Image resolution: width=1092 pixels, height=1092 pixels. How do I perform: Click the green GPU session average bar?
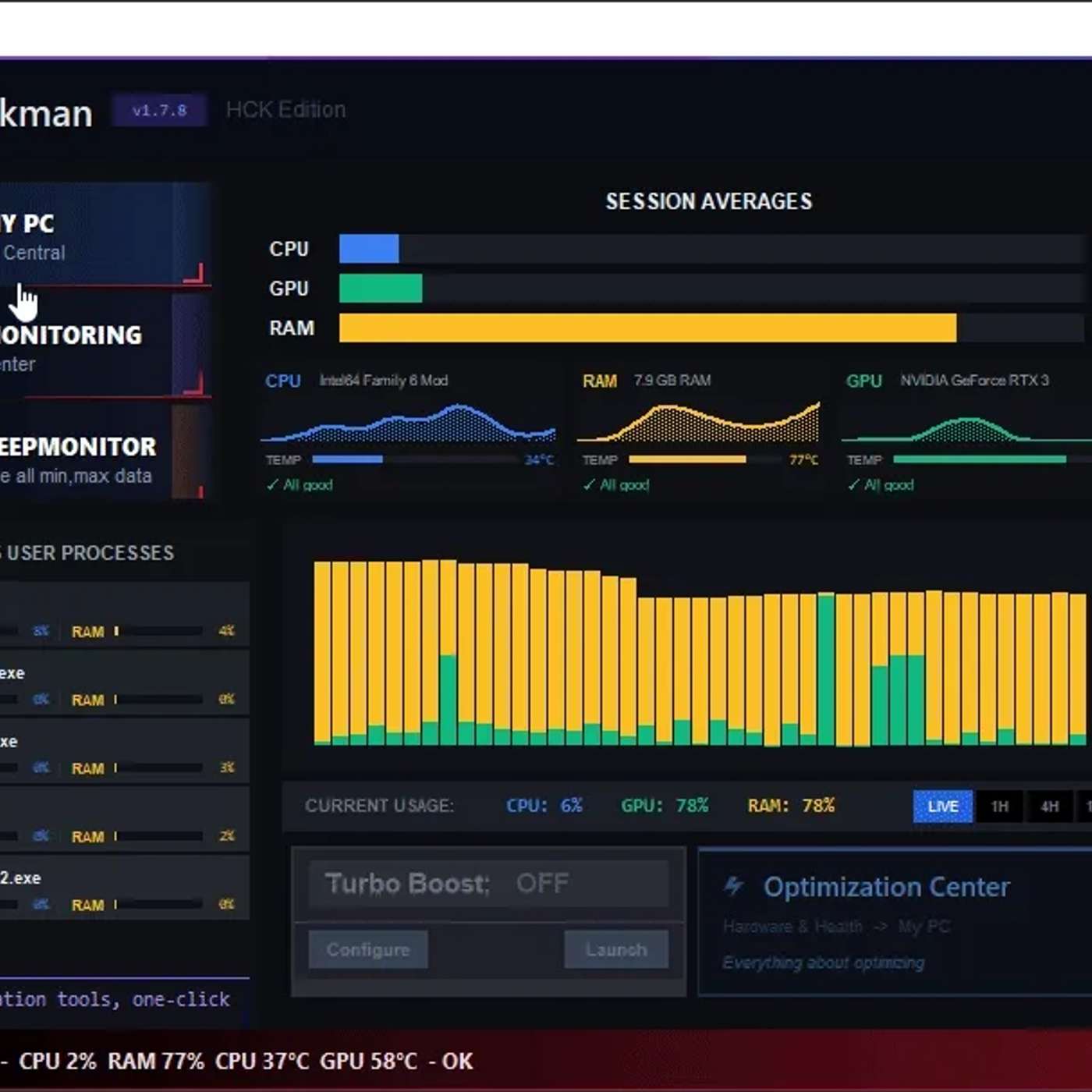pyautogui.click(x=381, y=289)
